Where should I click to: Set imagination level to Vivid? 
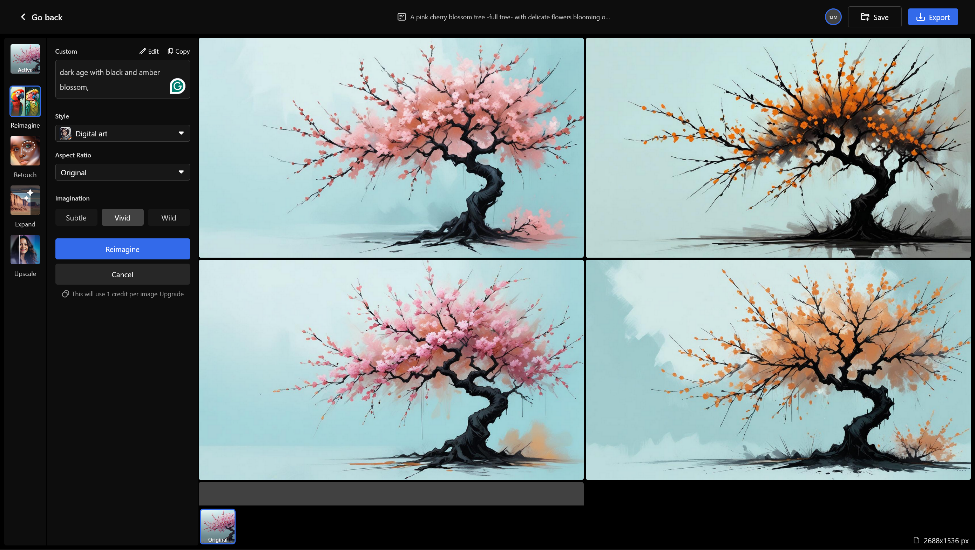[x=122, y=217]
